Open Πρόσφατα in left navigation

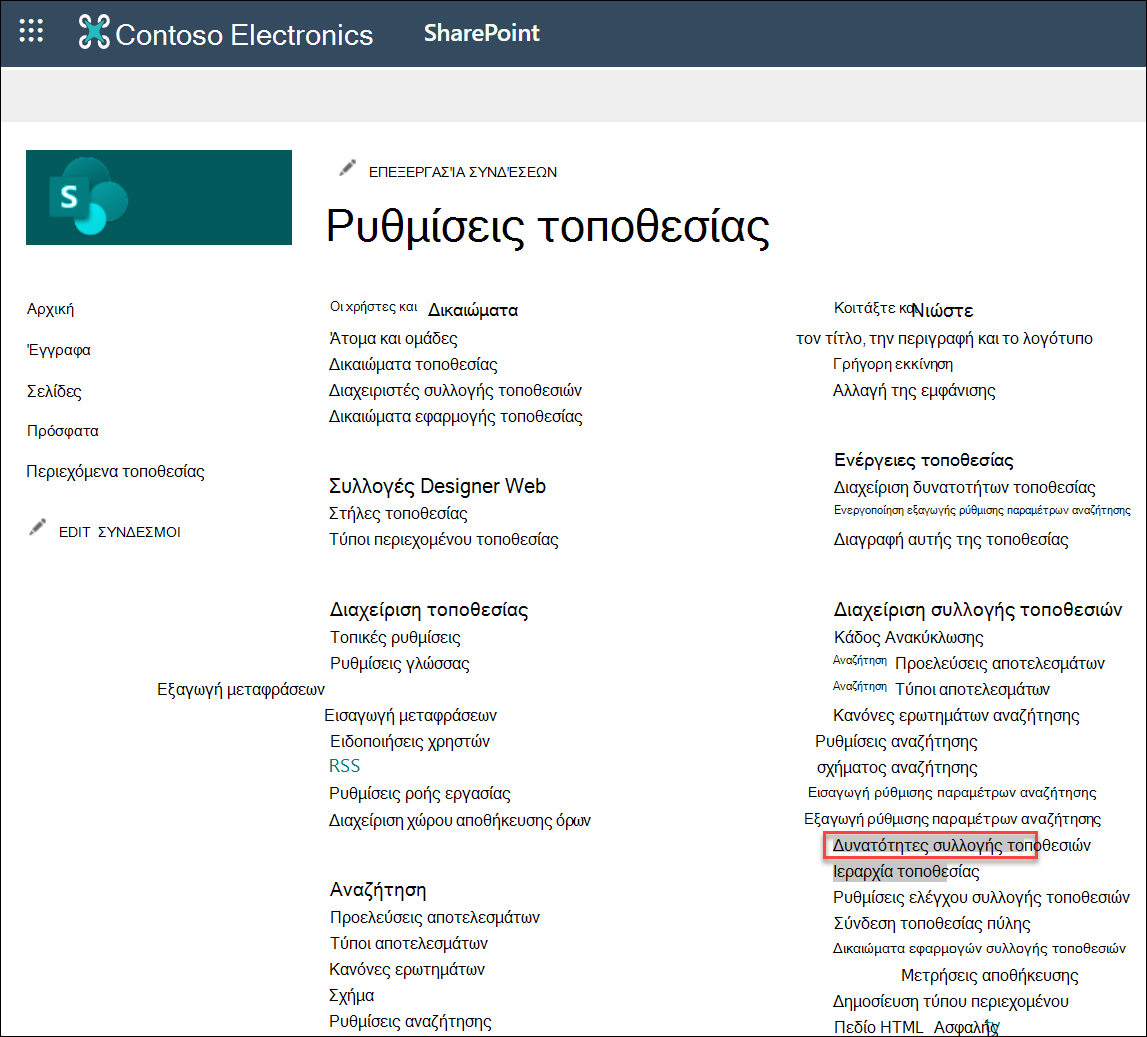pos(63,431)
